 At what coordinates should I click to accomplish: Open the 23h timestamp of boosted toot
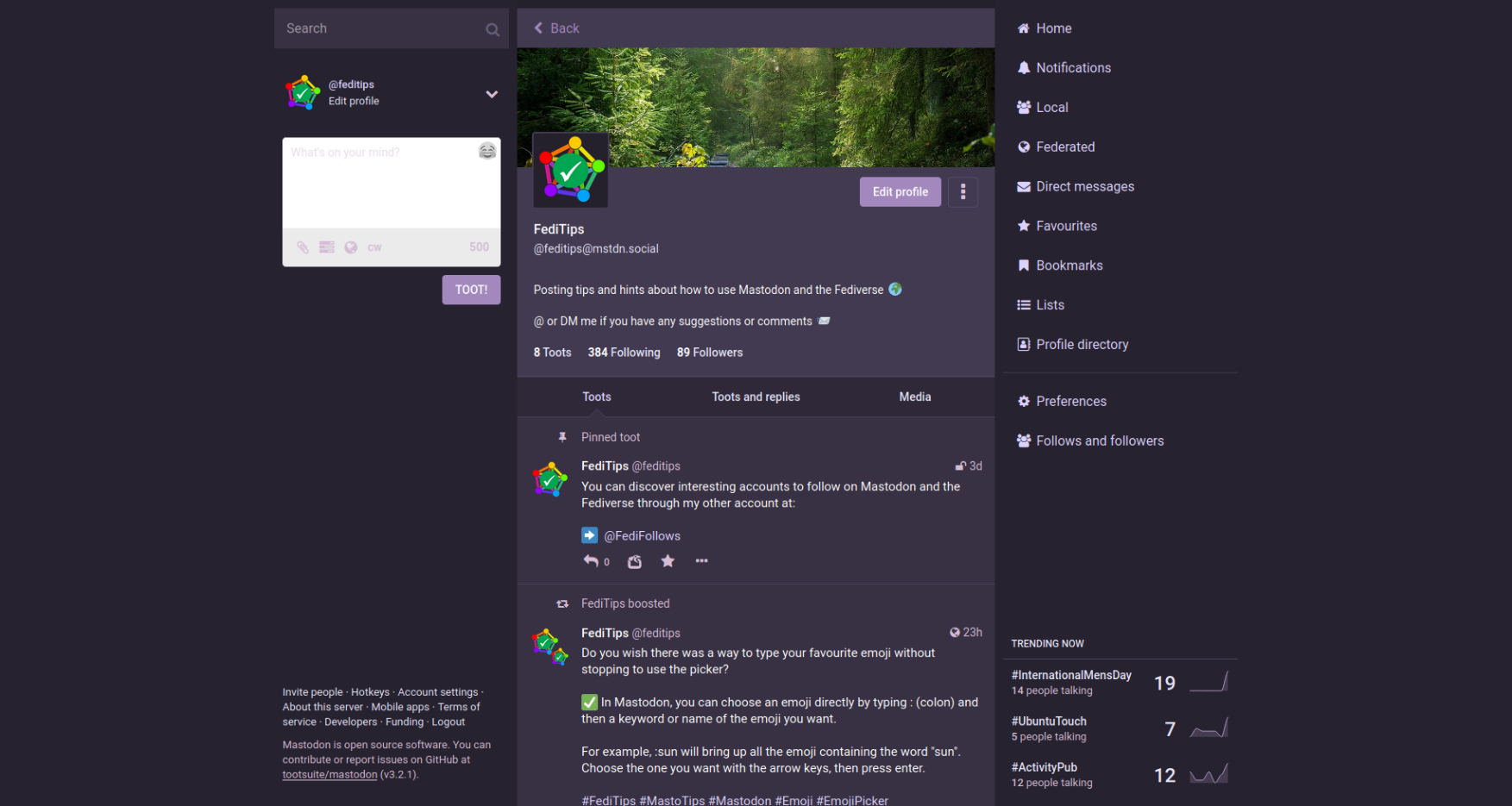tap(972, 633)
